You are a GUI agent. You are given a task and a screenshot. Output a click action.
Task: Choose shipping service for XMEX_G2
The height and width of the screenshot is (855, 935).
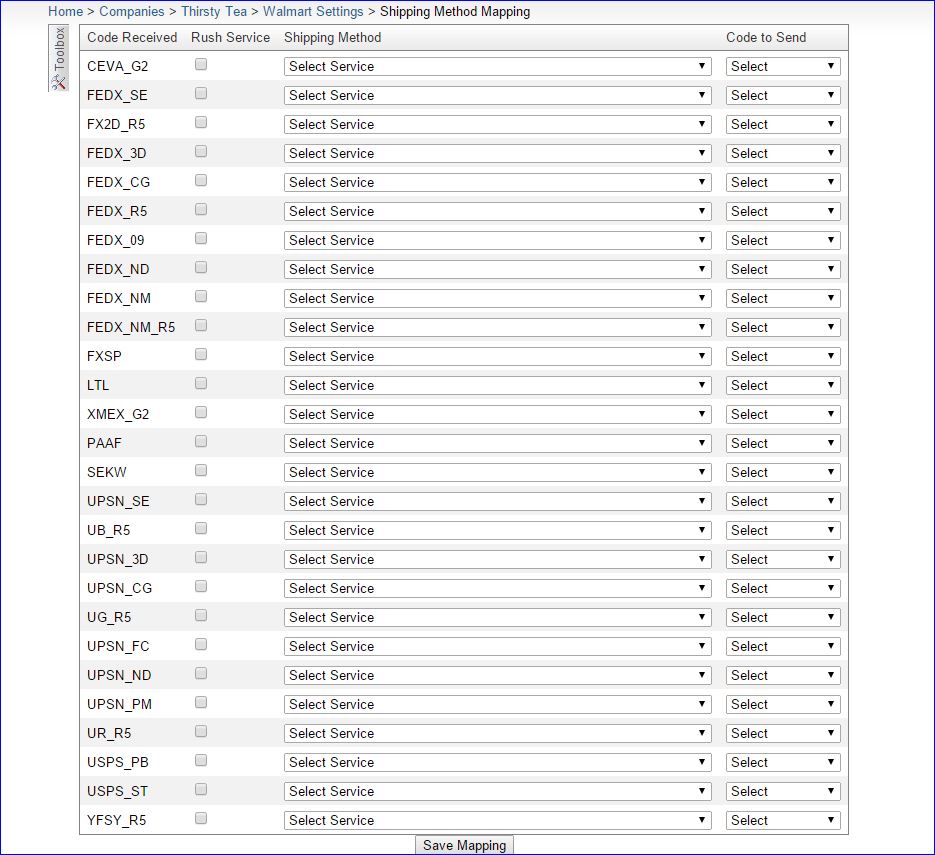[498, 414]
